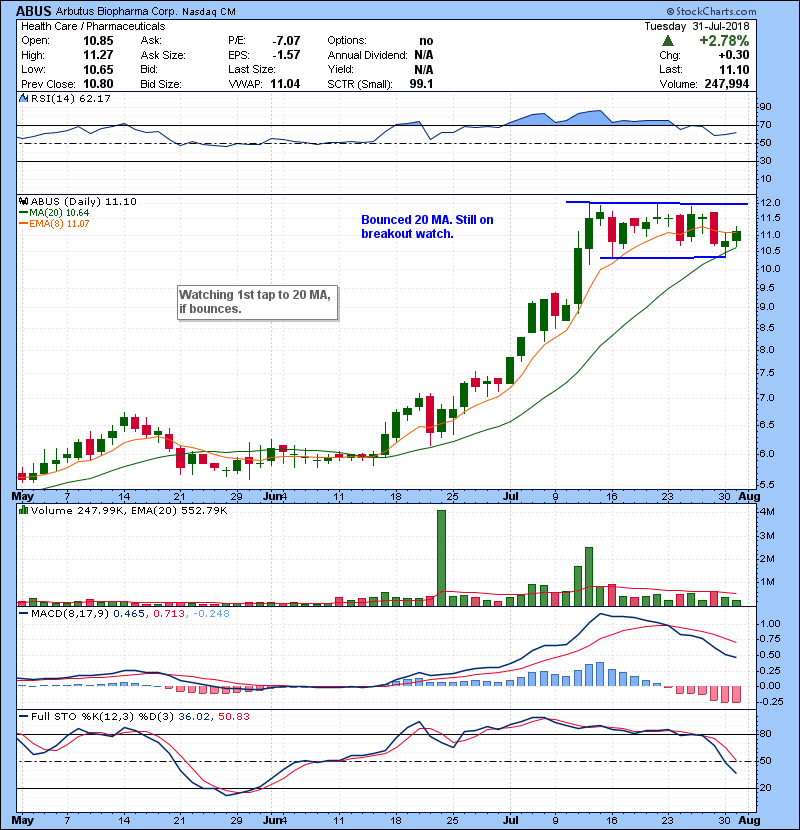The height and width of the screenshot is (830, 800).
Task: Click the tallest 4M volume bar in June
Action: click(442, 558)
